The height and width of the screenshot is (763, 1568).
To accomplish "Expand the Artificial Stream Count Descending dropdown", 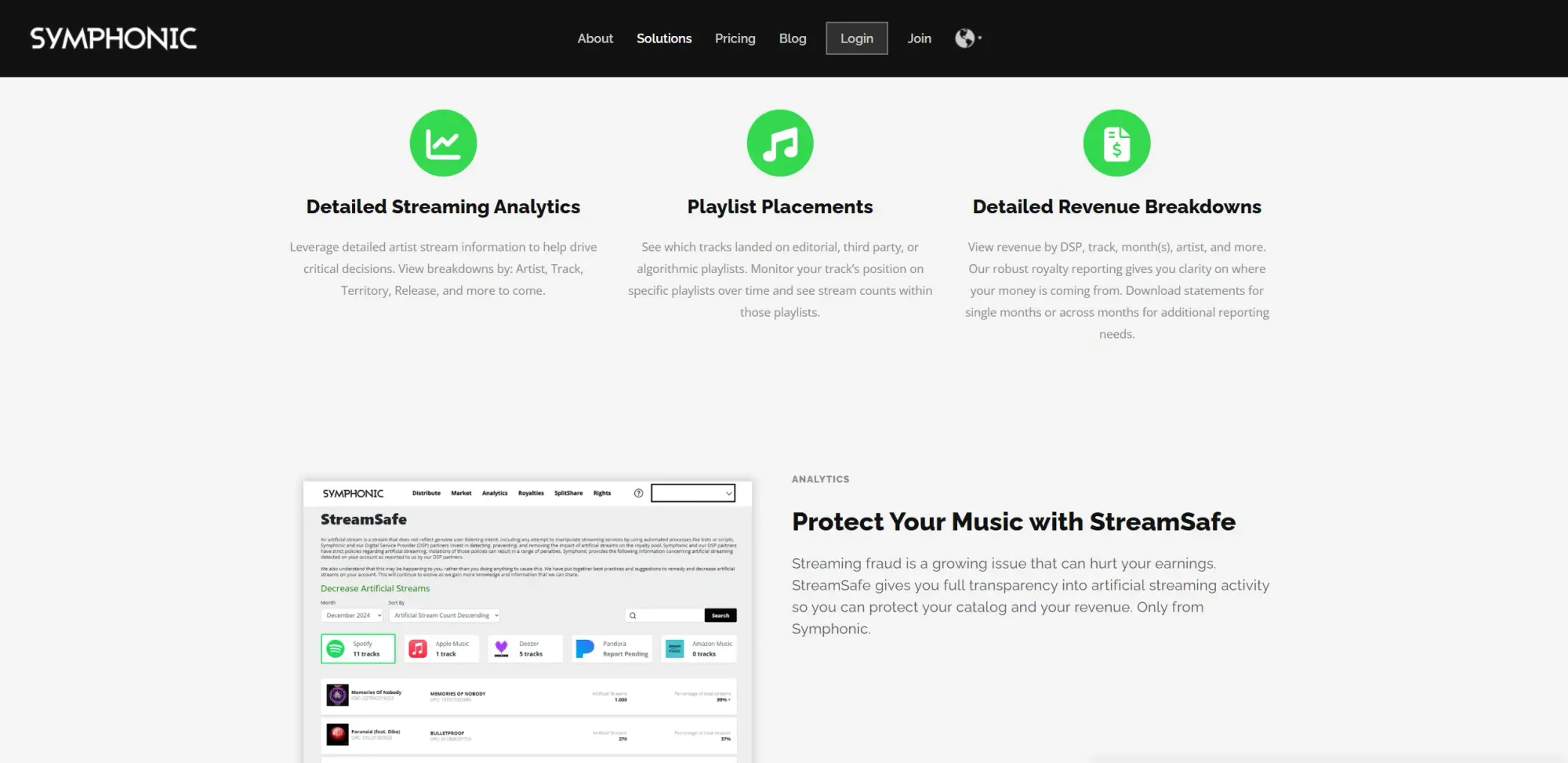I will [445, 616].
